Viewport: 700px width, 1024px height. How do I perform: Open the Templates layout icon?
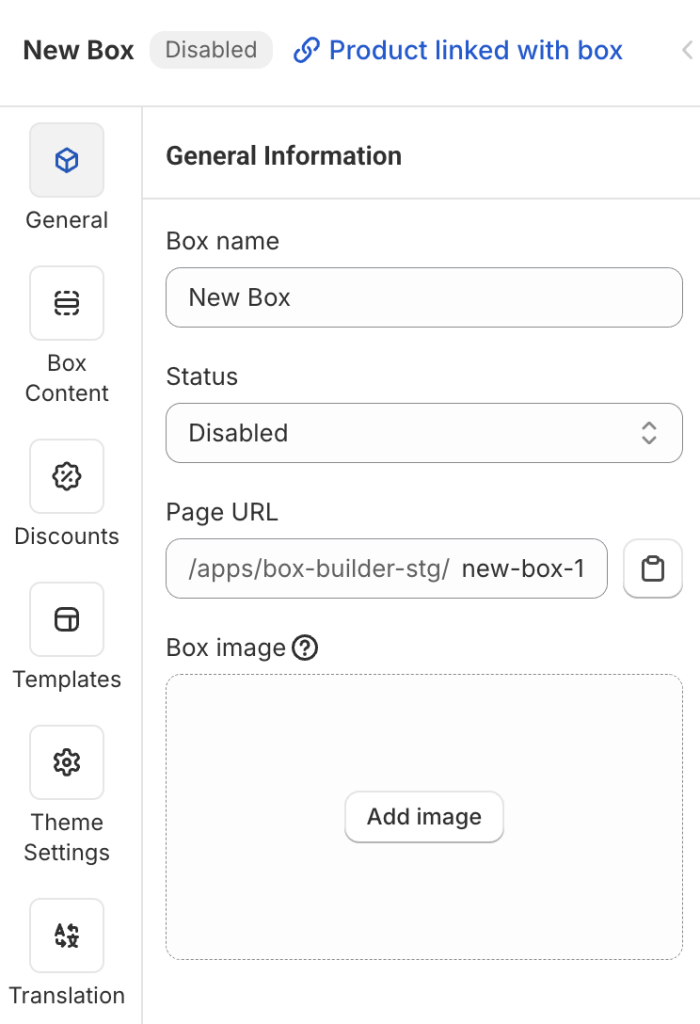click(67, 619)
